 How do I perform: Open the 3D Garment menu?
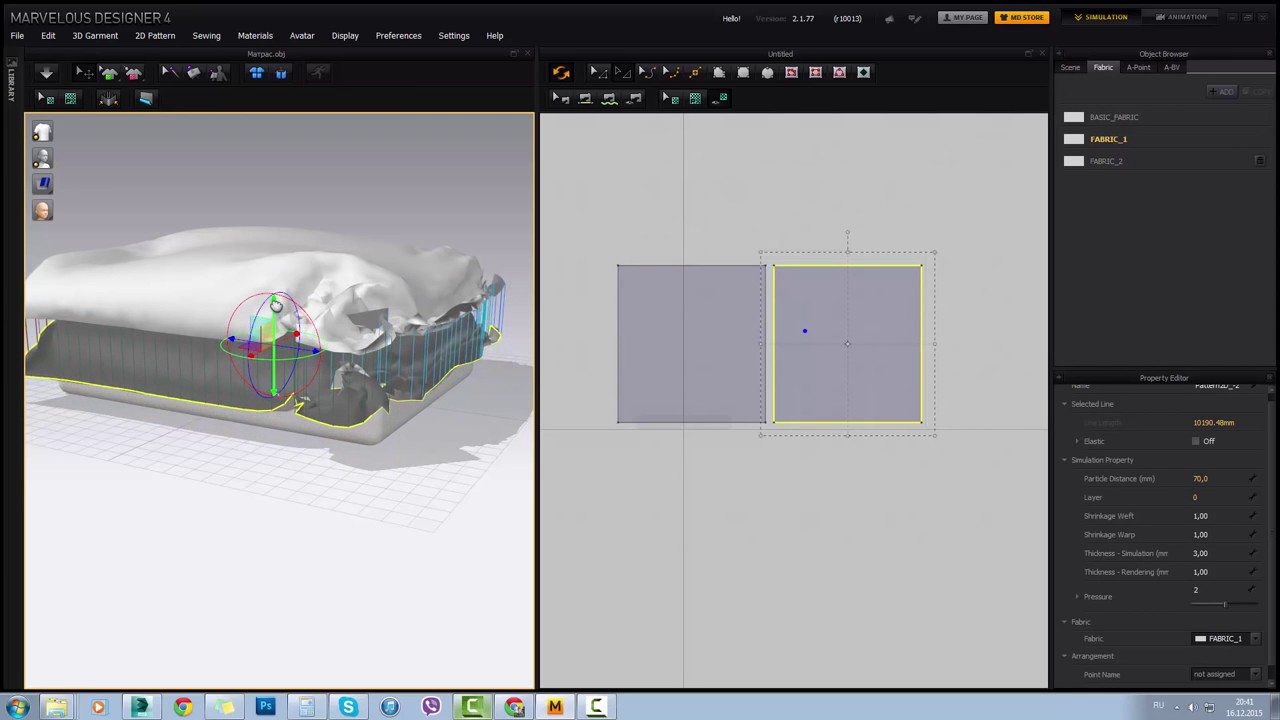tap(95, 36)
